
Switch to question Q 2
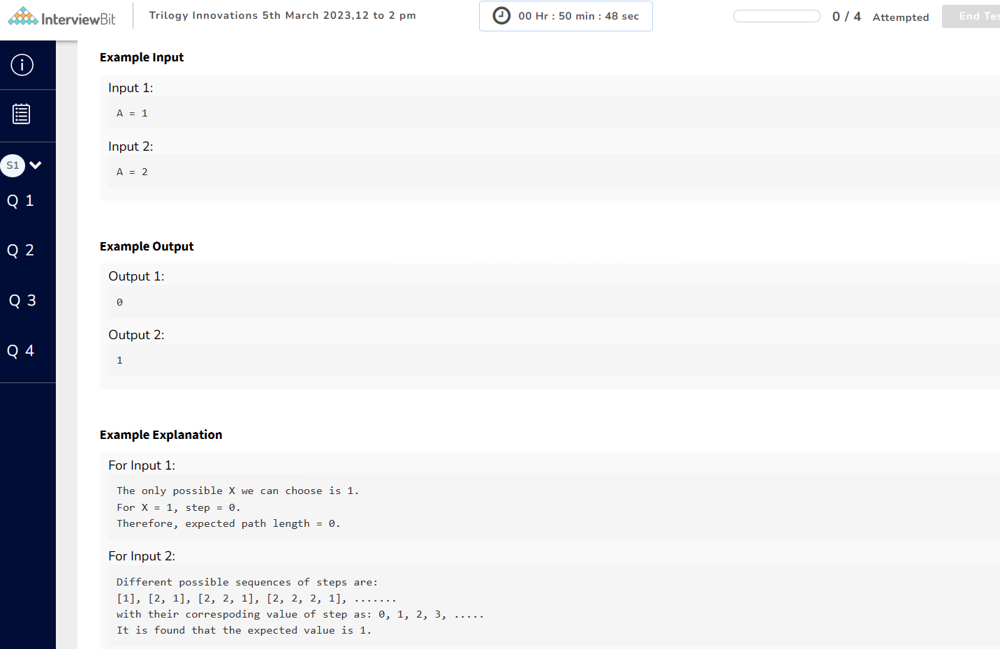click(21, 251)
